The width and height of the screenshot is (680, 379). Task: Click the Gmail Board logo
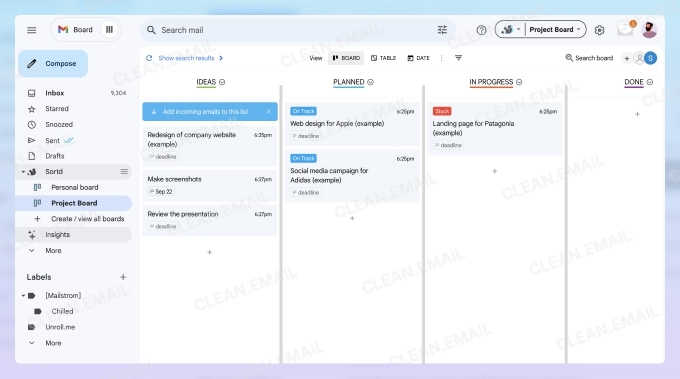pos(75,29)
